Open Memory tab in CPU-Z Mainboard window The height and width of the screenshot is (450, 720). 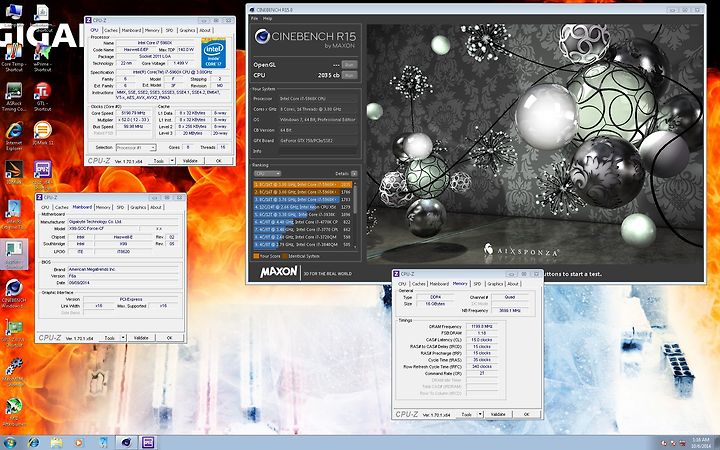point(103,208)
